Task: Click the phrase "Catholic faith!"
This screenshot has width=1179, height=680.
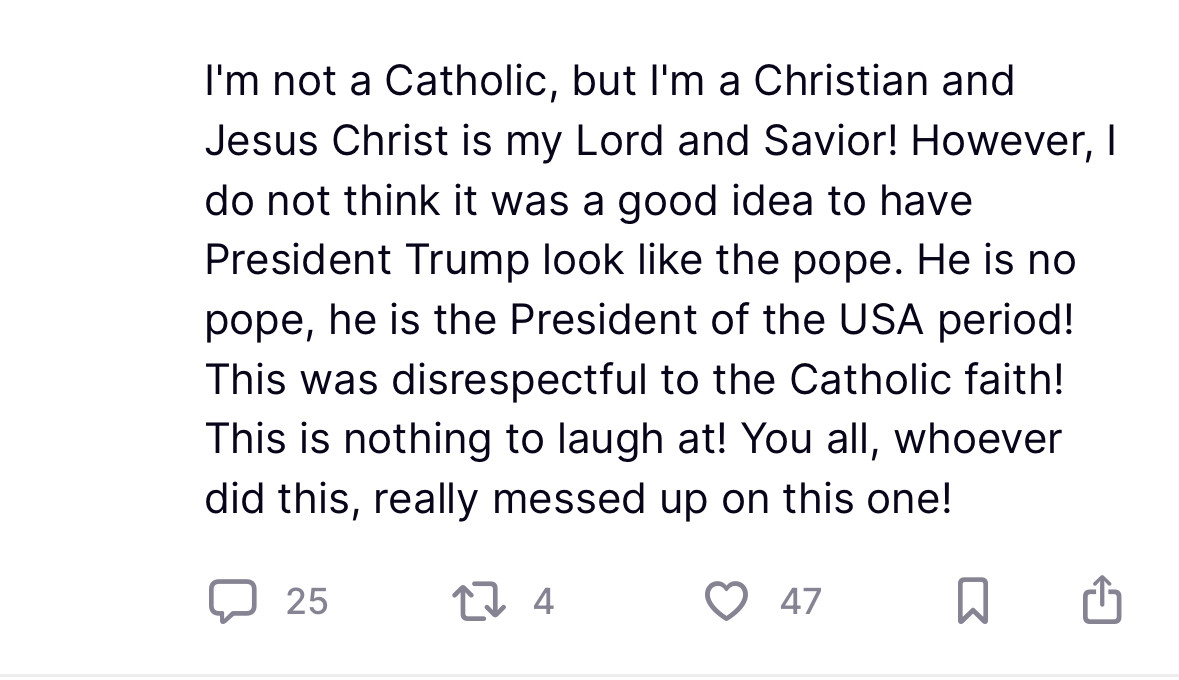Action: 926,379
